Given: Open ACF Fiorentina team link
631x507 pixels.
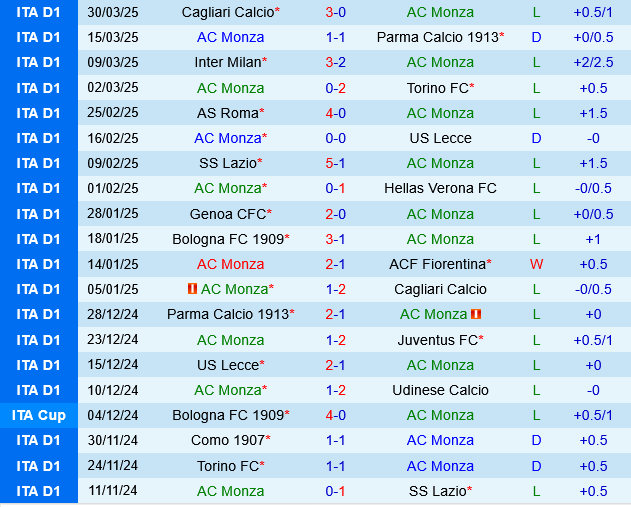Looking at the screenshot, I should (x=437, y=264).
